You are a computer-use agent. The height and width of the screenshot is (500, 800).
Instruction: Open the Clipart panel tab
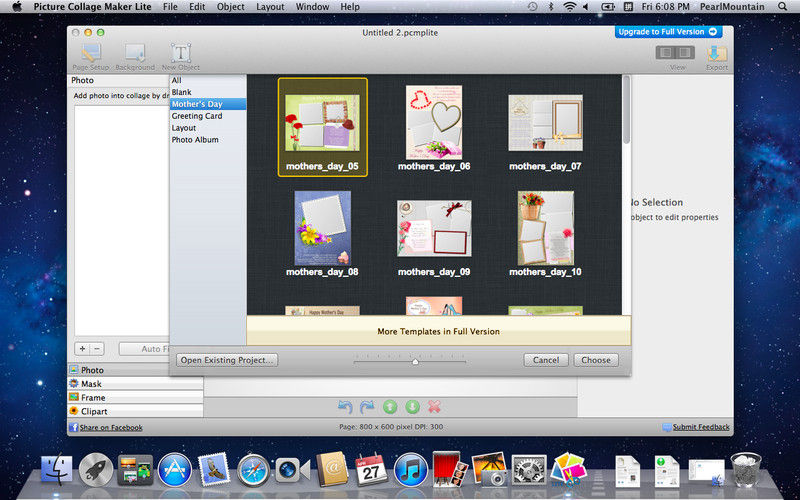coord(135,411)
